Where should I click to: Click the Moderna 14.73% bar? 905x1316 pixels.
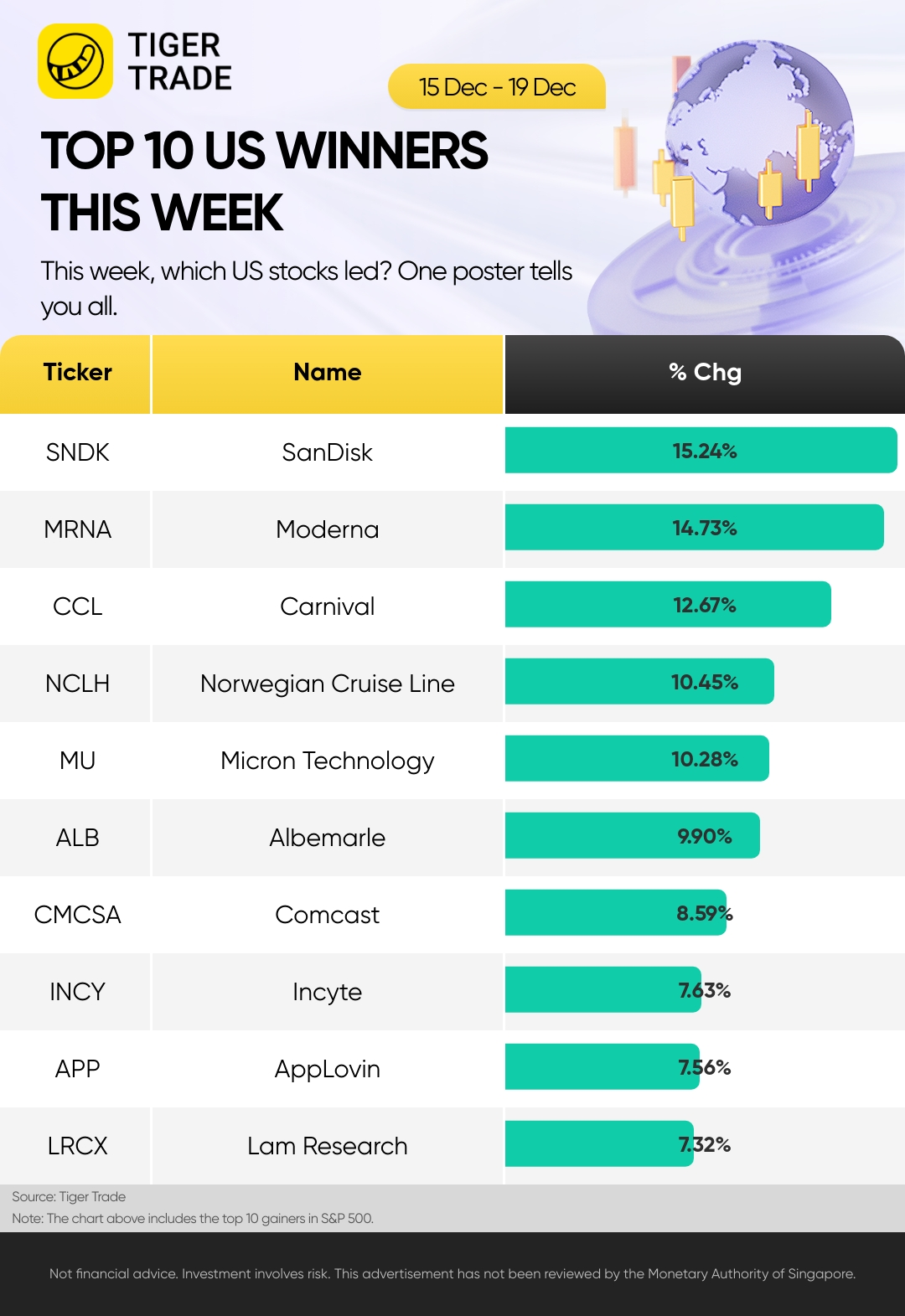[x=694, y=528]
